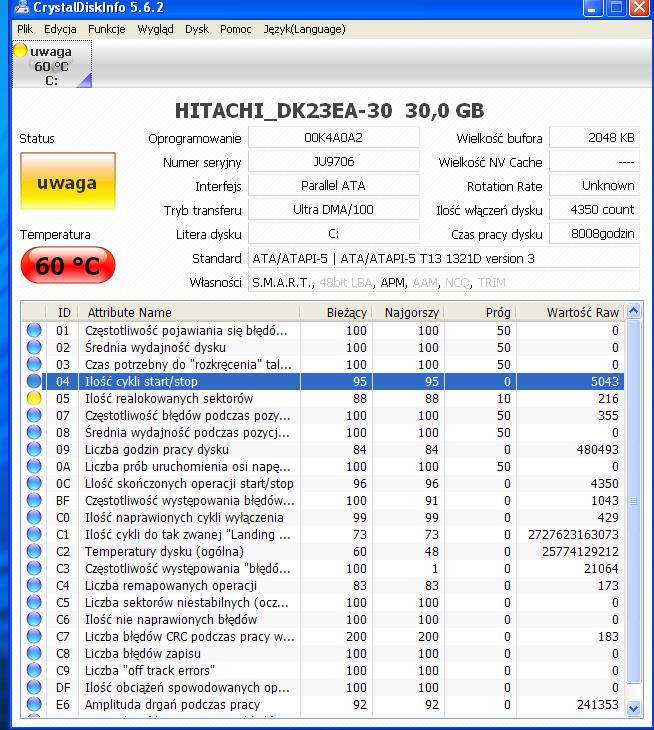
Task: Click status icon for attribute C4
Action: tap(34, 585)
